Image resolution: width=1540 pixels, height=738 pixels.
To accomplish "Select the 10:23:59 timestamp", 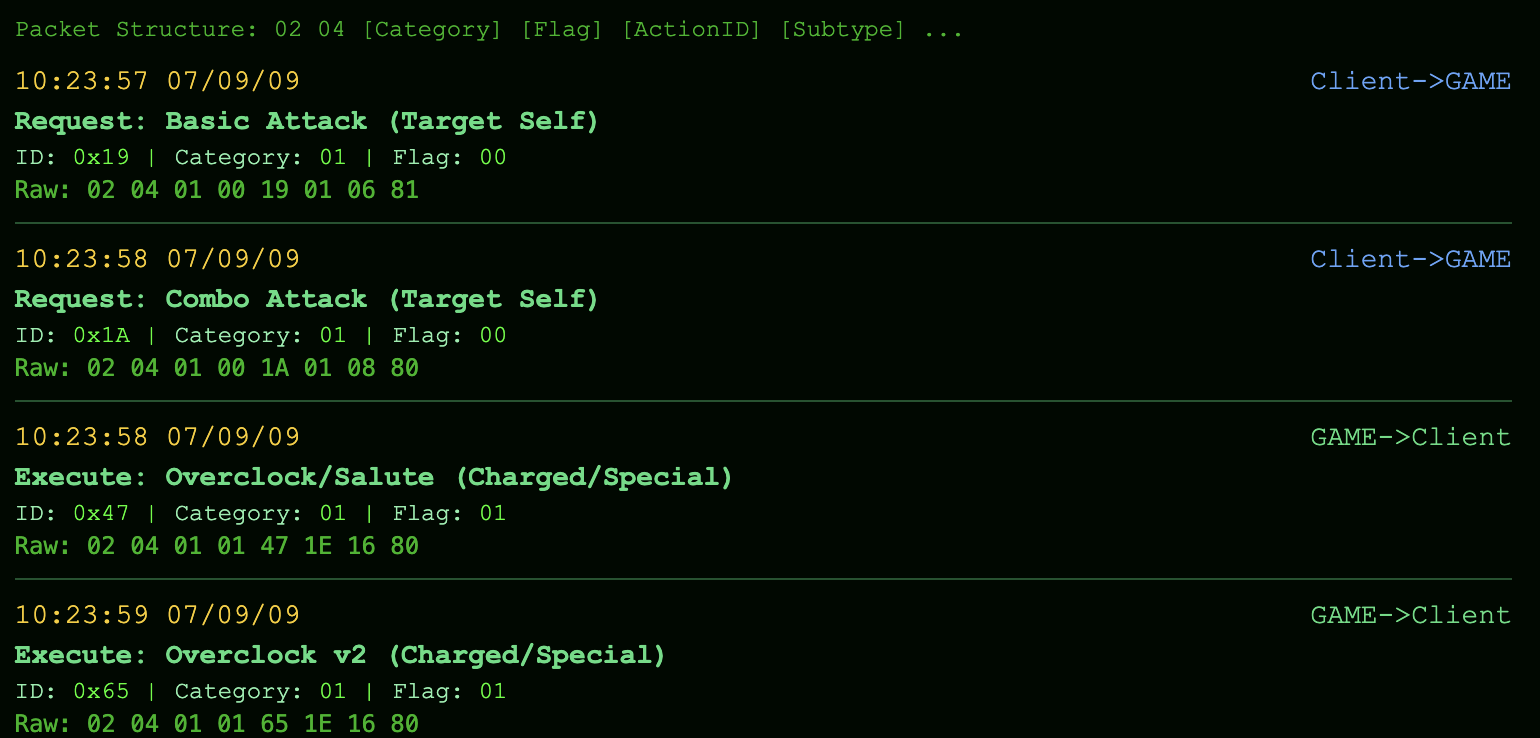I will pos(157,615).
